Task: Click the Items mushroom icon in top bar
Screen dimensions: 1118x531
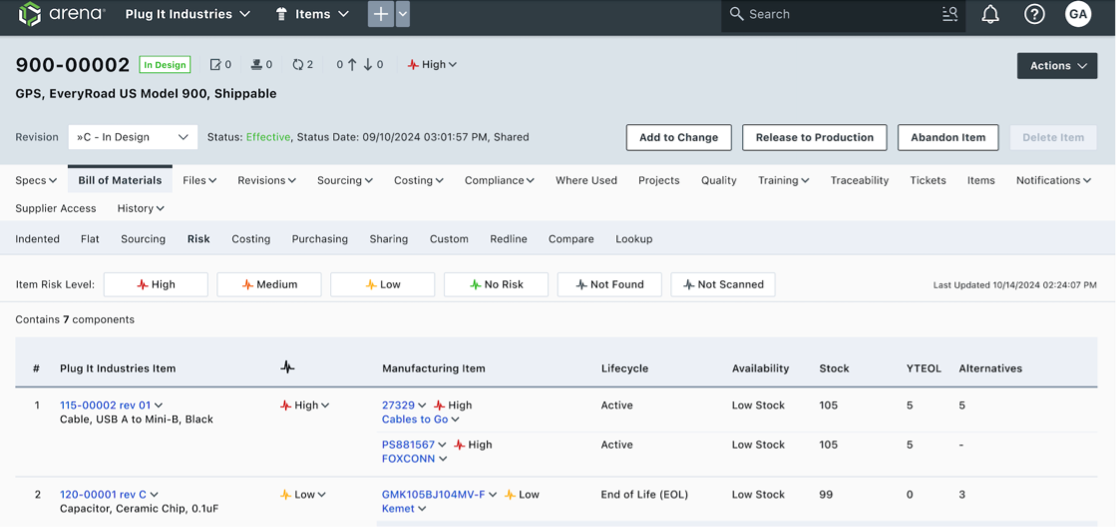Action: 282,14
